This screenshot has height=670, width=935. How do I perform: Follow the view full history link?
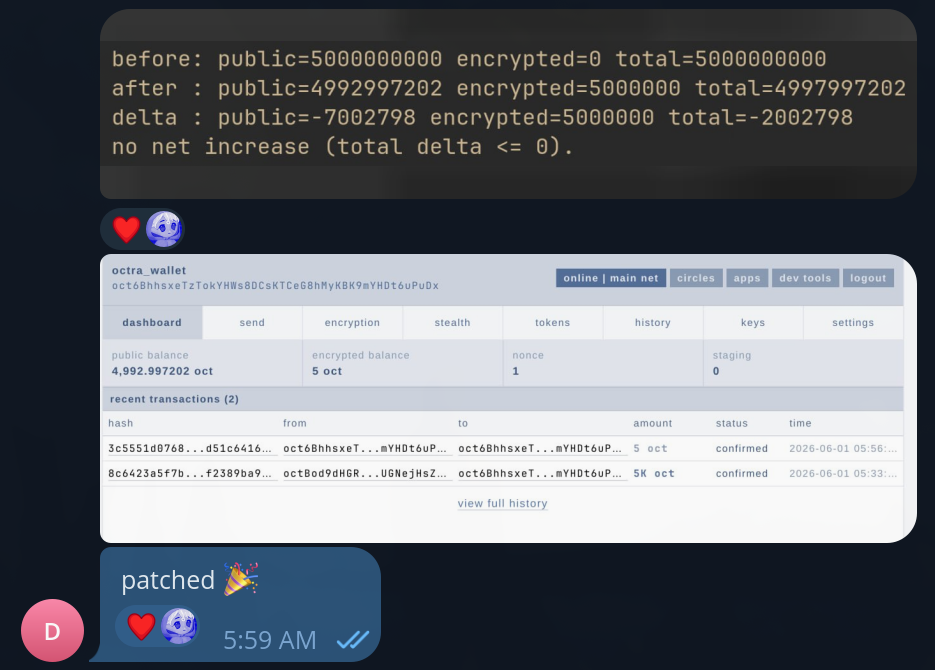click(x=503, y=503)
